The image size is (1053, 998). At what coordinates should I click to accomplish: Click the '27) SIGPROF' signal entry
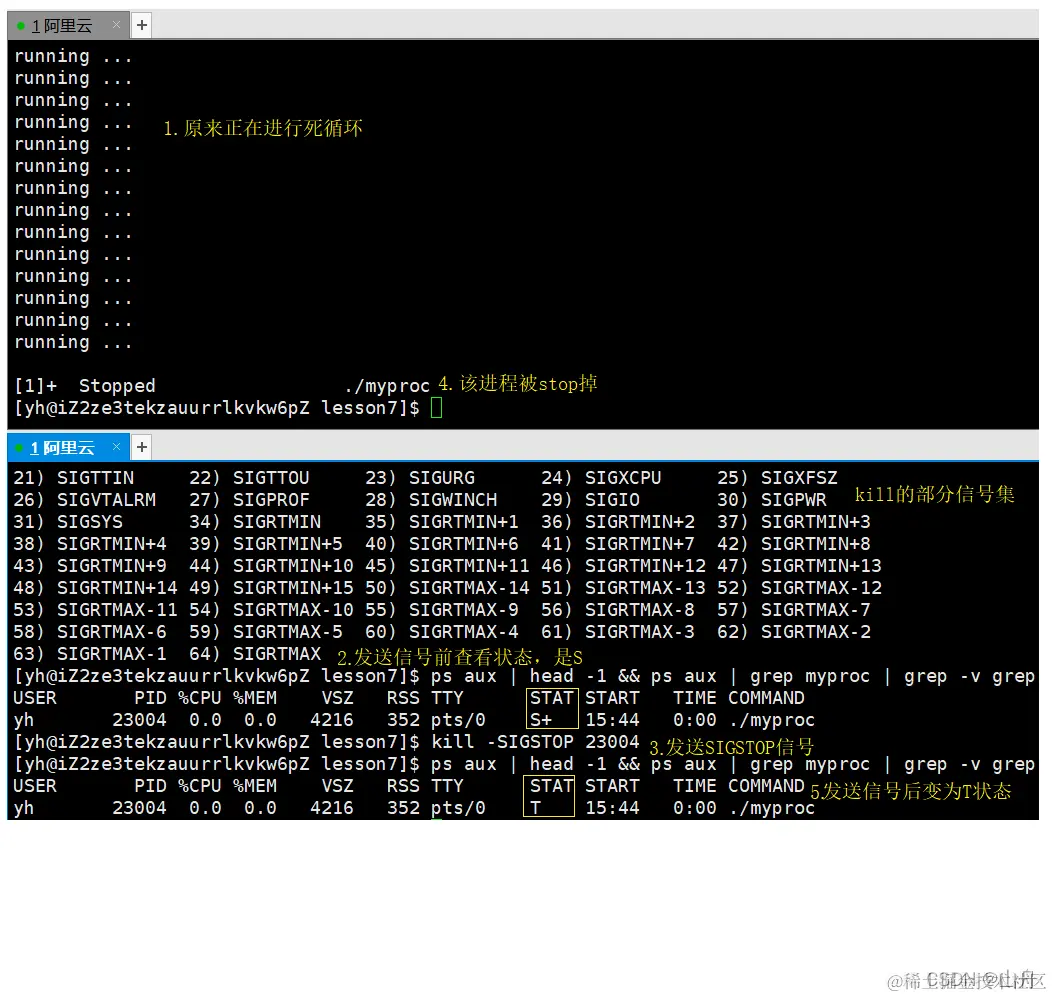tap(249, 500)
